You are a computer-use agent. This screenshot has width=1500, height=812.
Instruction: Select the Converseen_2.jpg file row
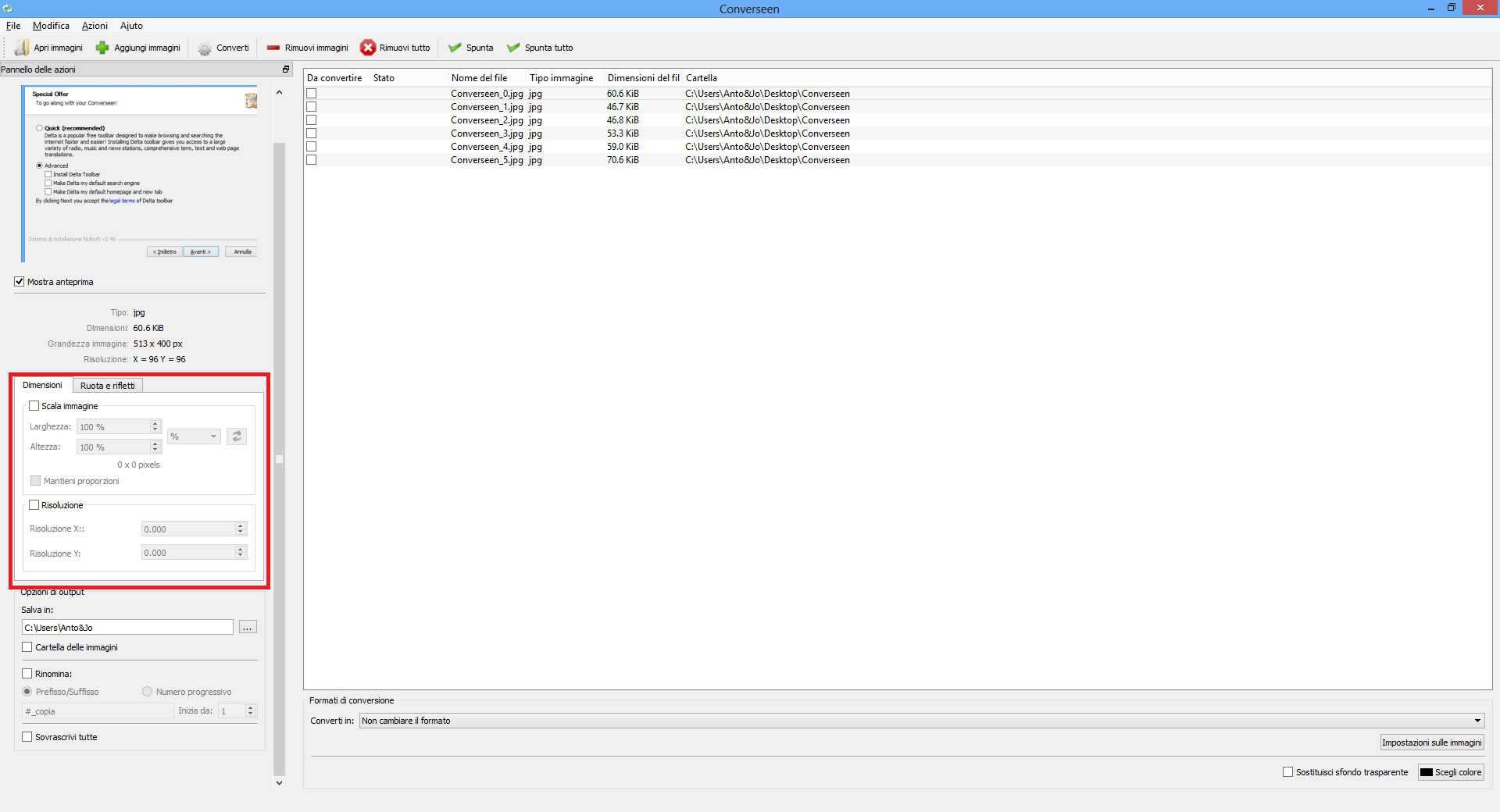pyautogui.click(x=897, y=120)
